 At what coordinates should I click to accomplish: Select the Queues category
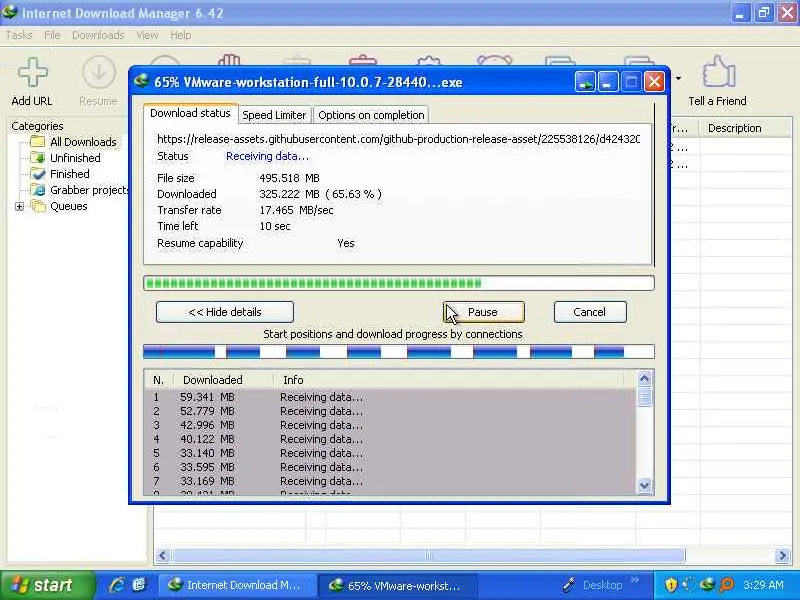68,206
